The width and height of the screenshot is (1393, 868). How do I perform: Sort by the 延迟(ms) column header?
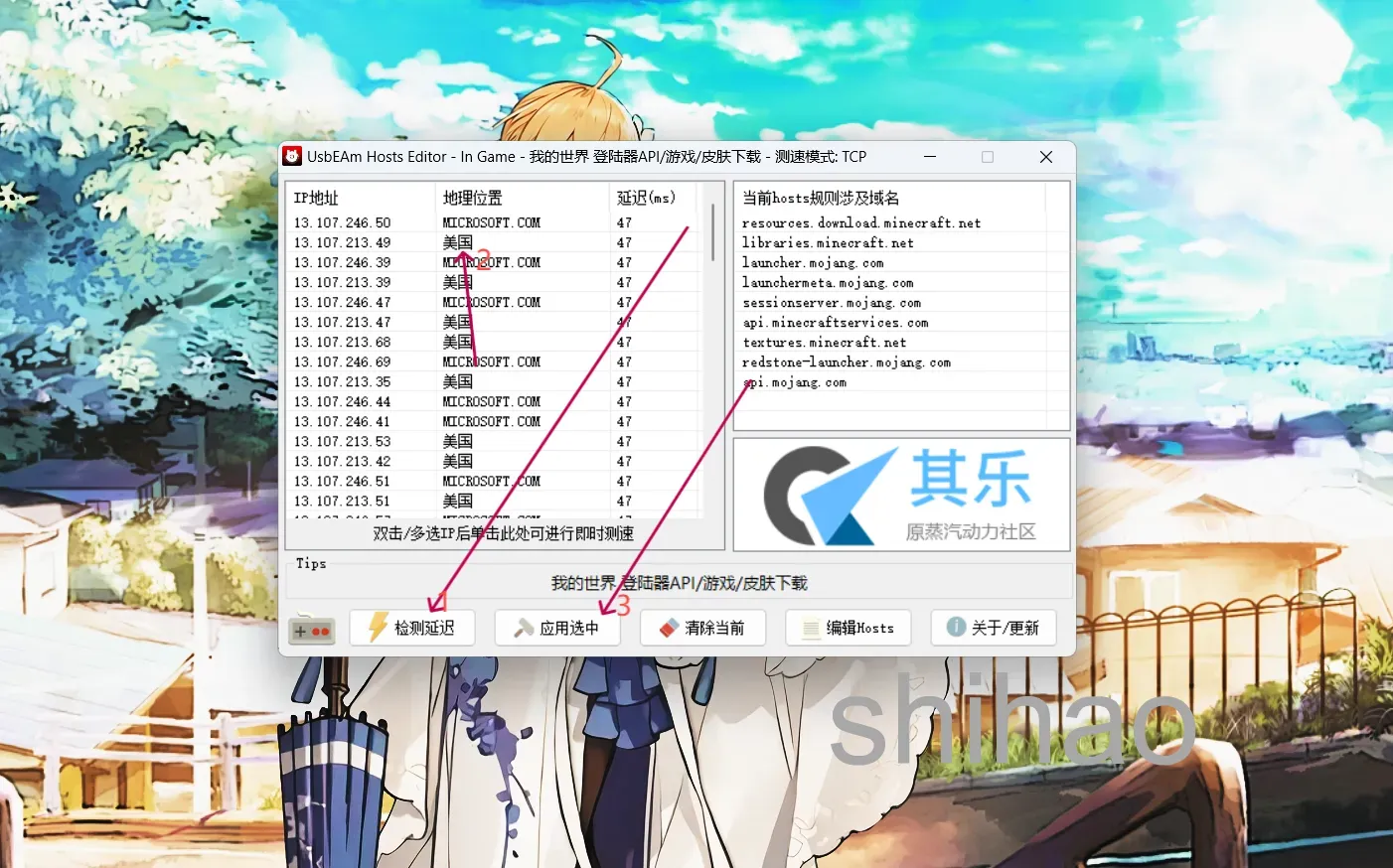pyautogui.click(x=646, y=198)
